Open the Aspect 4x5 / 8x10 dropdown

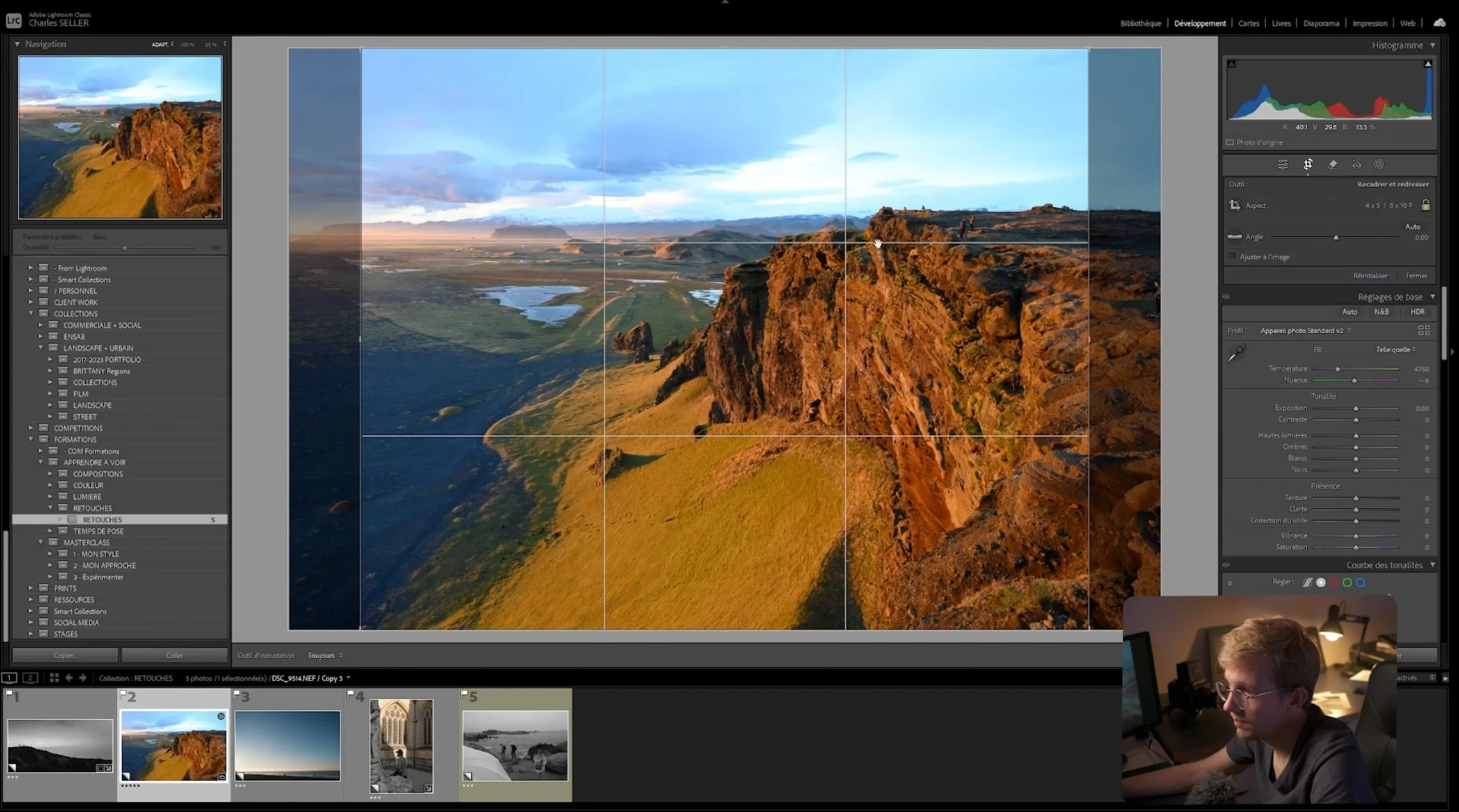[1388, 205]
